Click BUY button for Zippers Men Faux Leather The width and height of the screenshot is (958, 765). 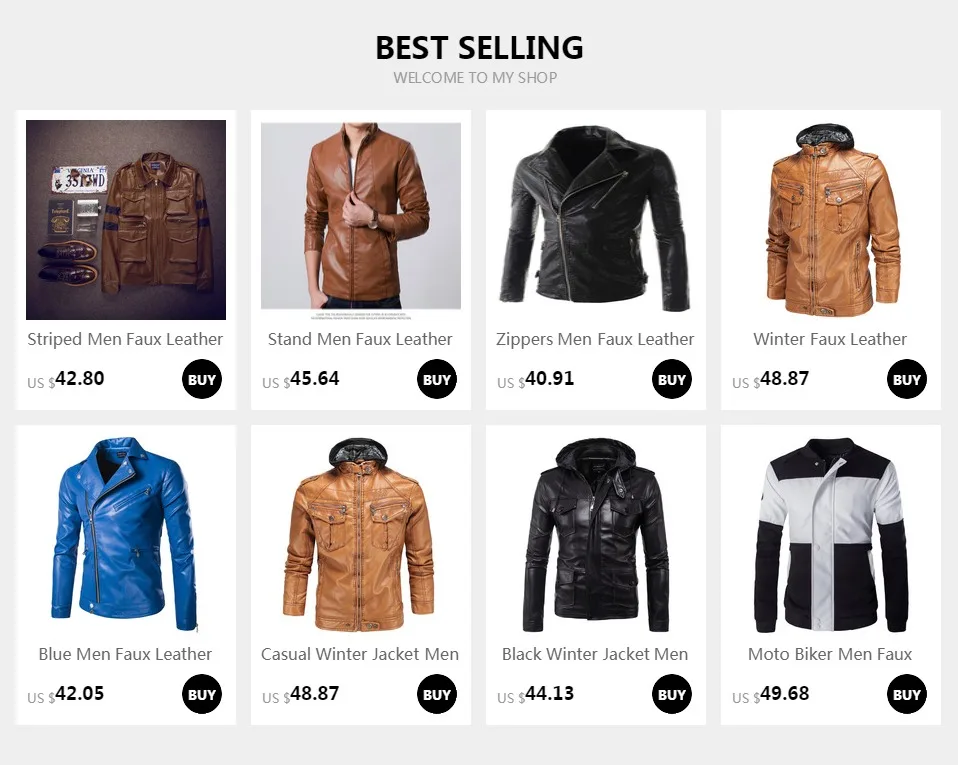tap(671, 379)
